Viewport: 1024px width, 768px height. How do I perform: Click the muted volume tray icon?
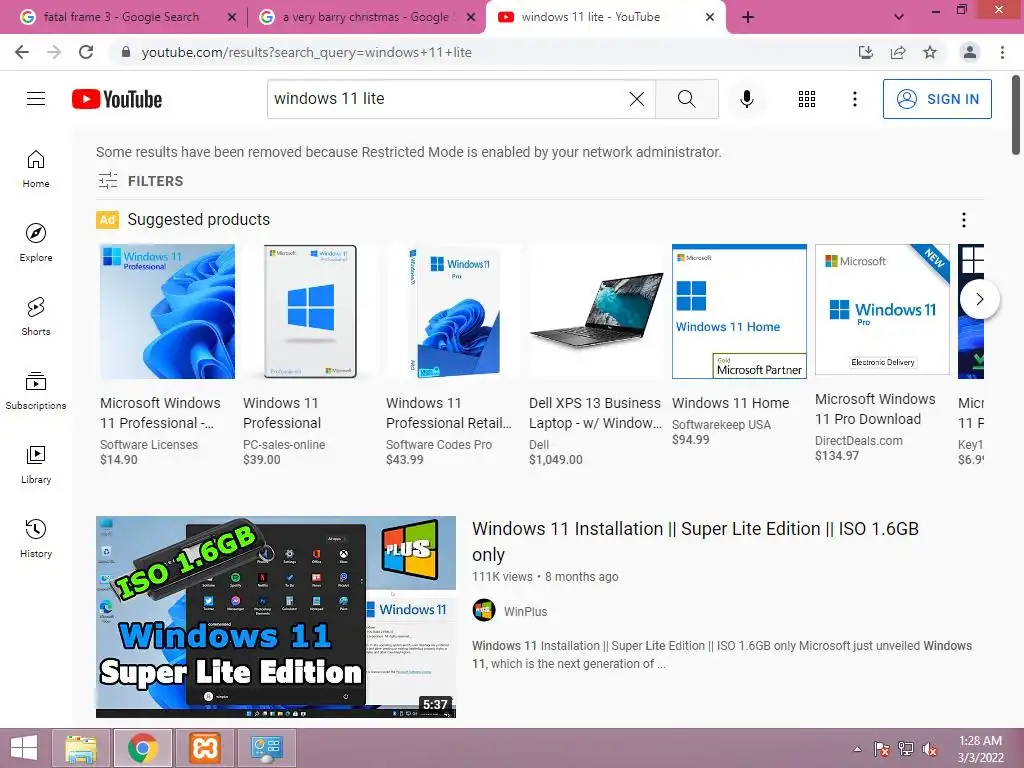pos(930,749)
